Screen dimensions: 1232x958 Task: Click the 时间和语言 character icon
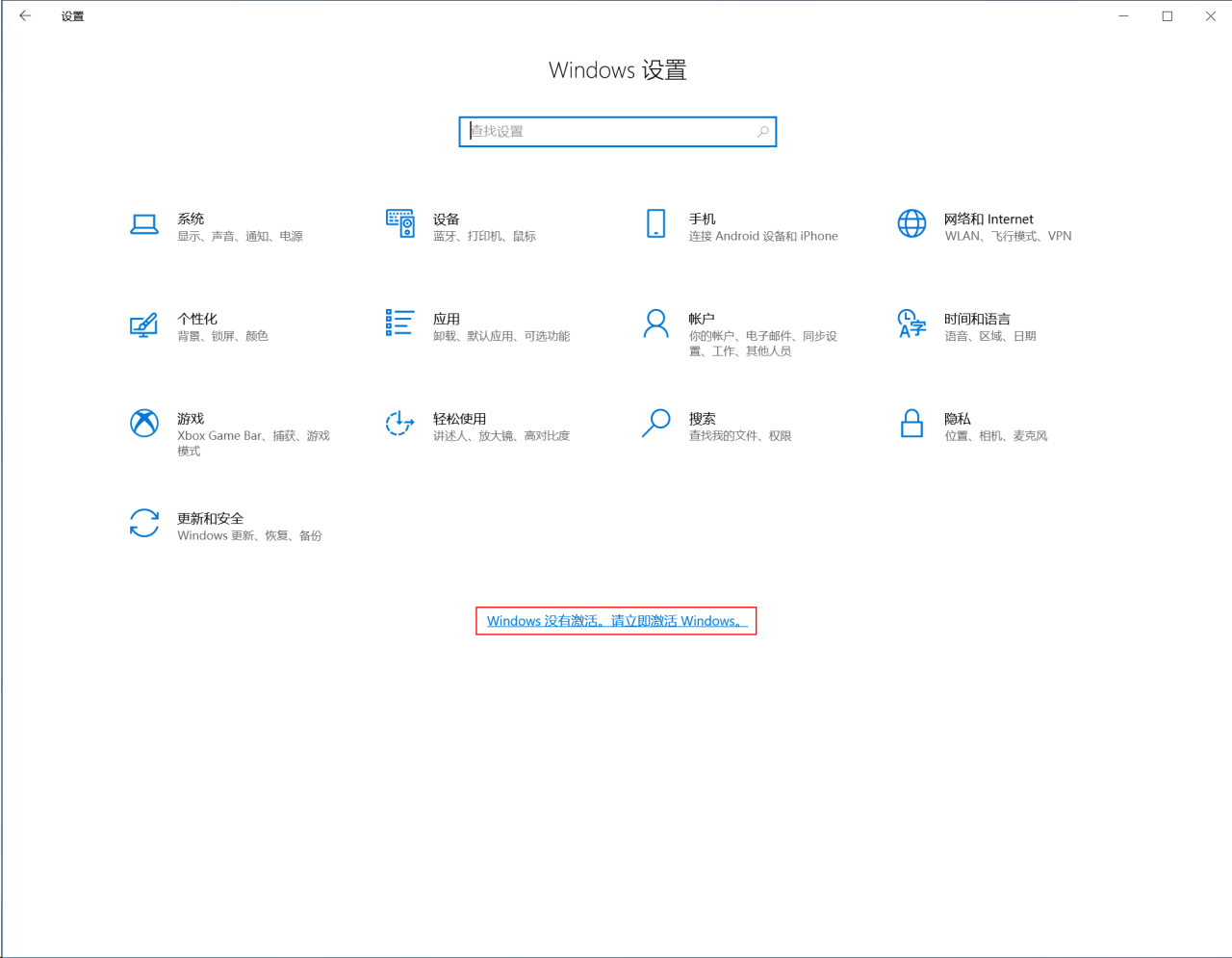pos(911,324)
